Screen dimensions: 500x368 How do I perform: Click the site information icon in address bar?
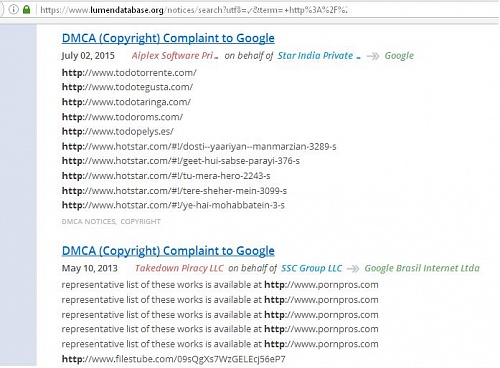pyautogui.click(x=13, y=10)
